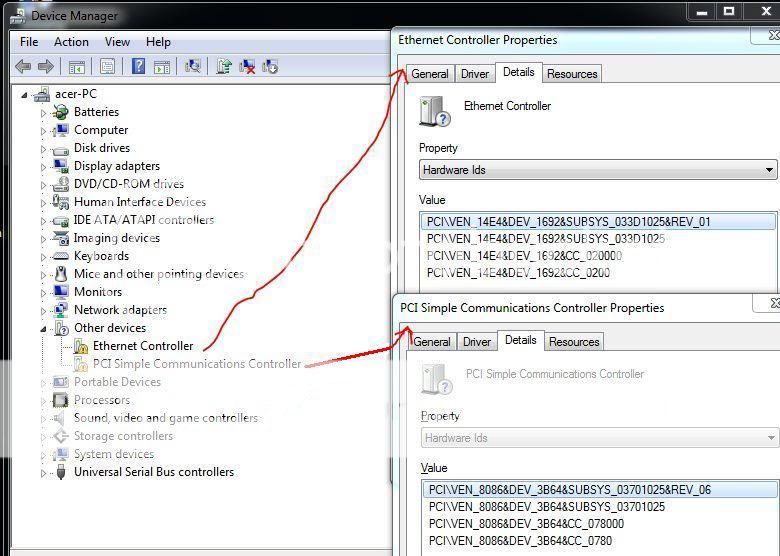
Task: Click the Uninstall device toolbar icon
Action: pyautogui.click(x=247, y=67)
